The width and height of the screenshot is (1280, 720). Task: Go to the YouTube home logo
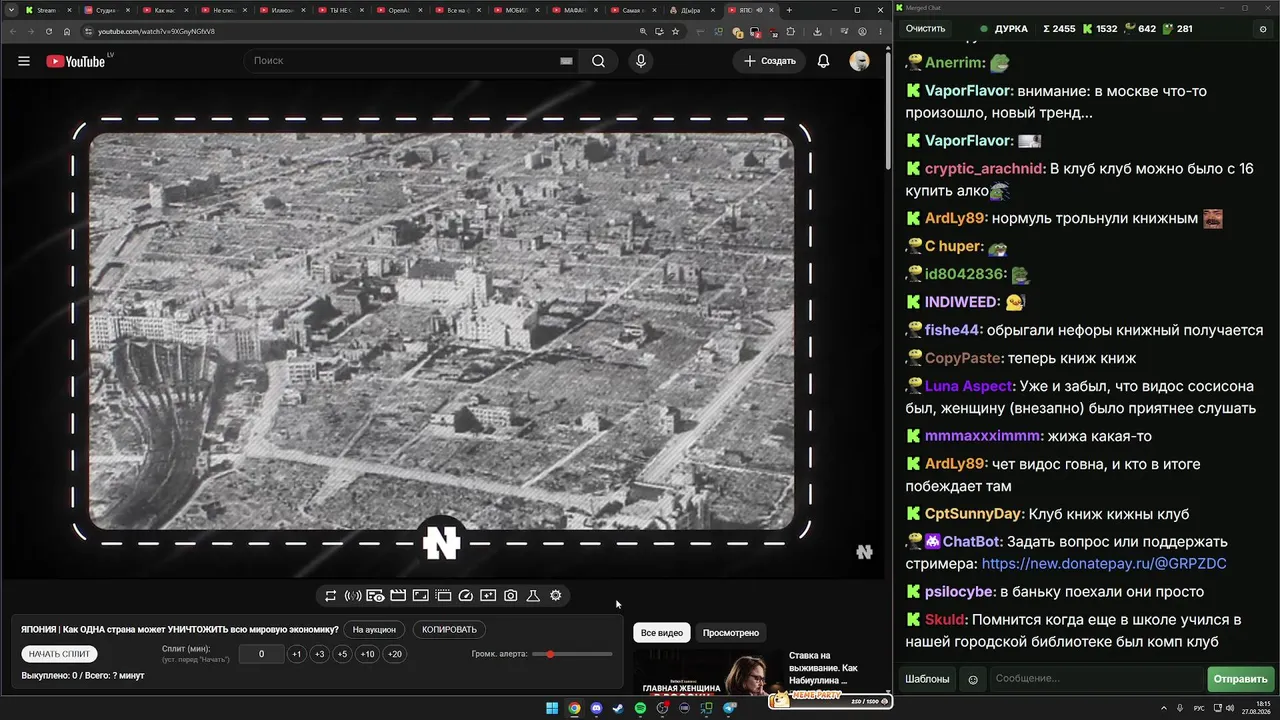click(76, 61)
